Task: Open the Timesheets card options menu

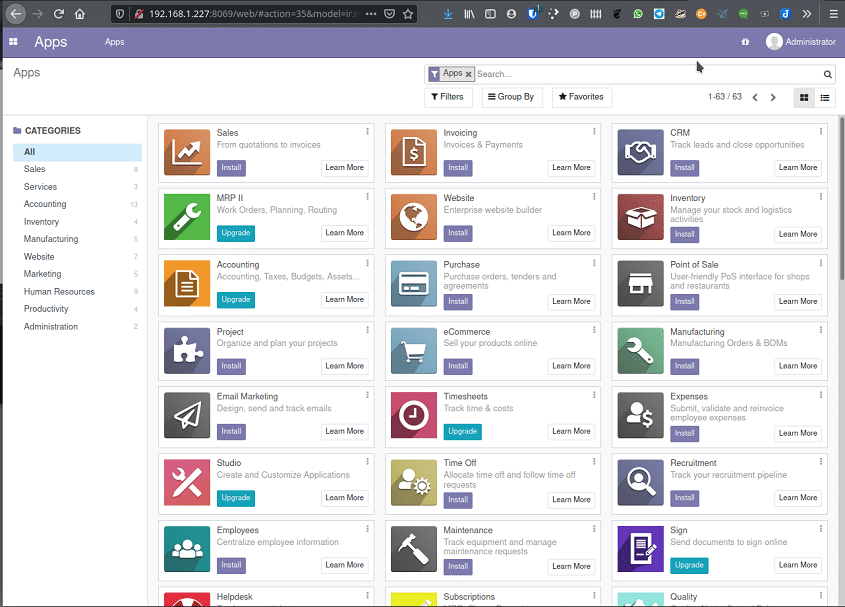Action: click(x=594, y=395)
